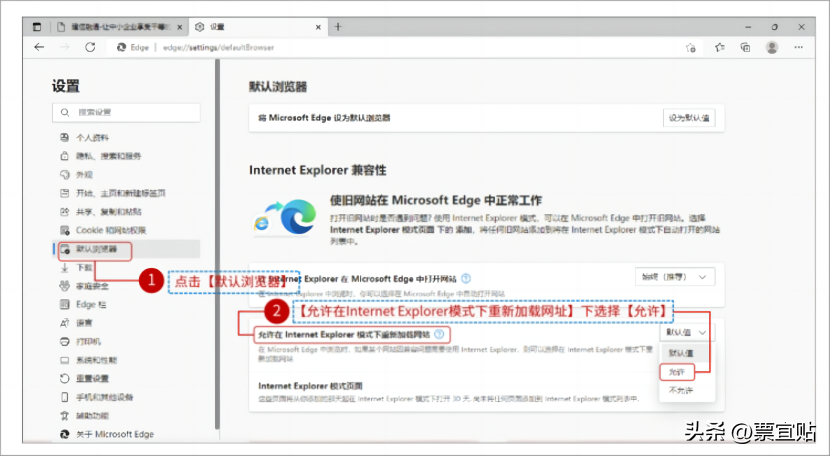Click the Internet Explorer 模式页面 heading
The width and height of the screenshot is (830, 456).
310,386
